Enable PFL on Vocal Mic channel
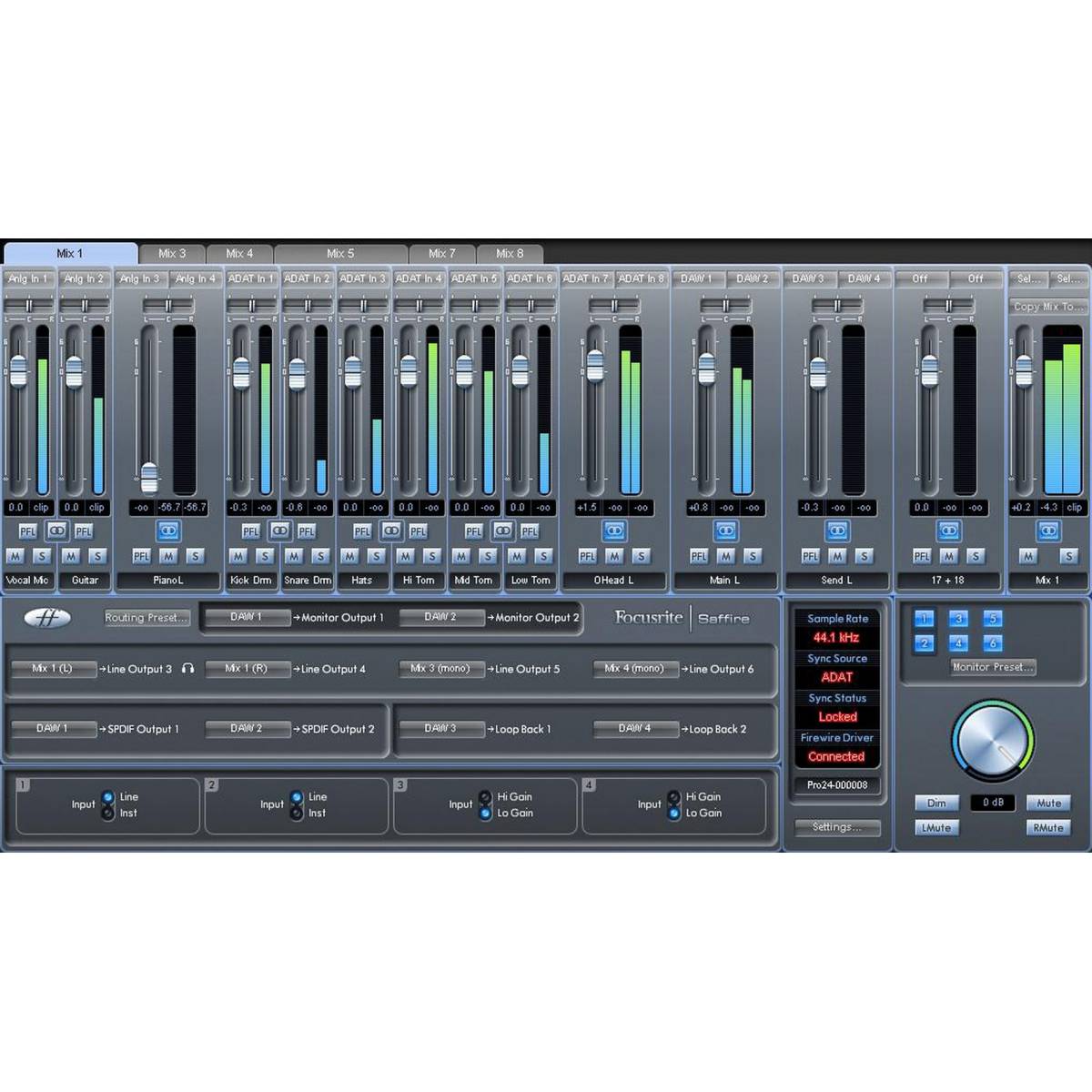Viewport: 1092px width, 1092px height. coord(28,531)
